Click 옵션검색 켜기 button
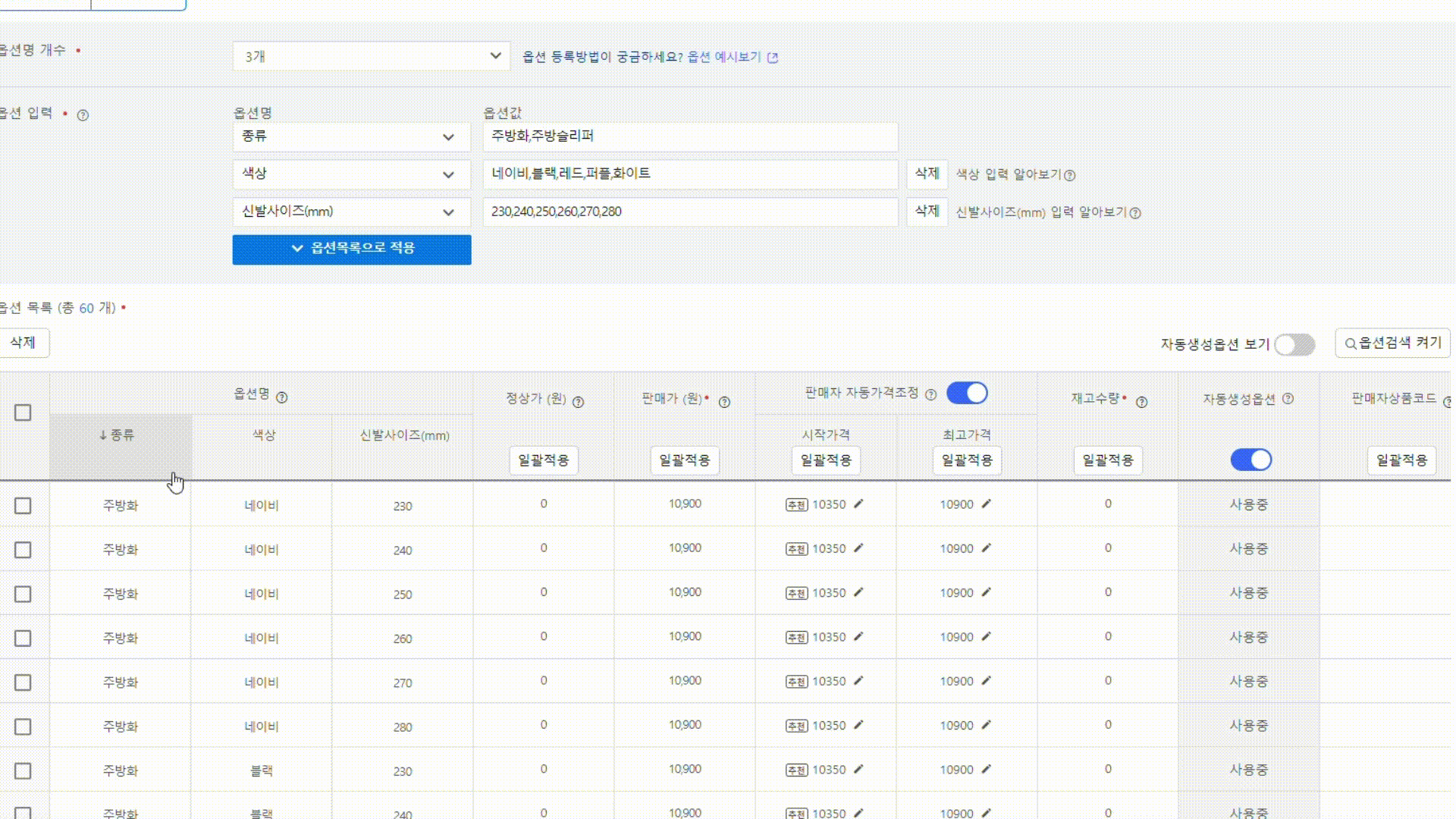 click(1392, 344)
